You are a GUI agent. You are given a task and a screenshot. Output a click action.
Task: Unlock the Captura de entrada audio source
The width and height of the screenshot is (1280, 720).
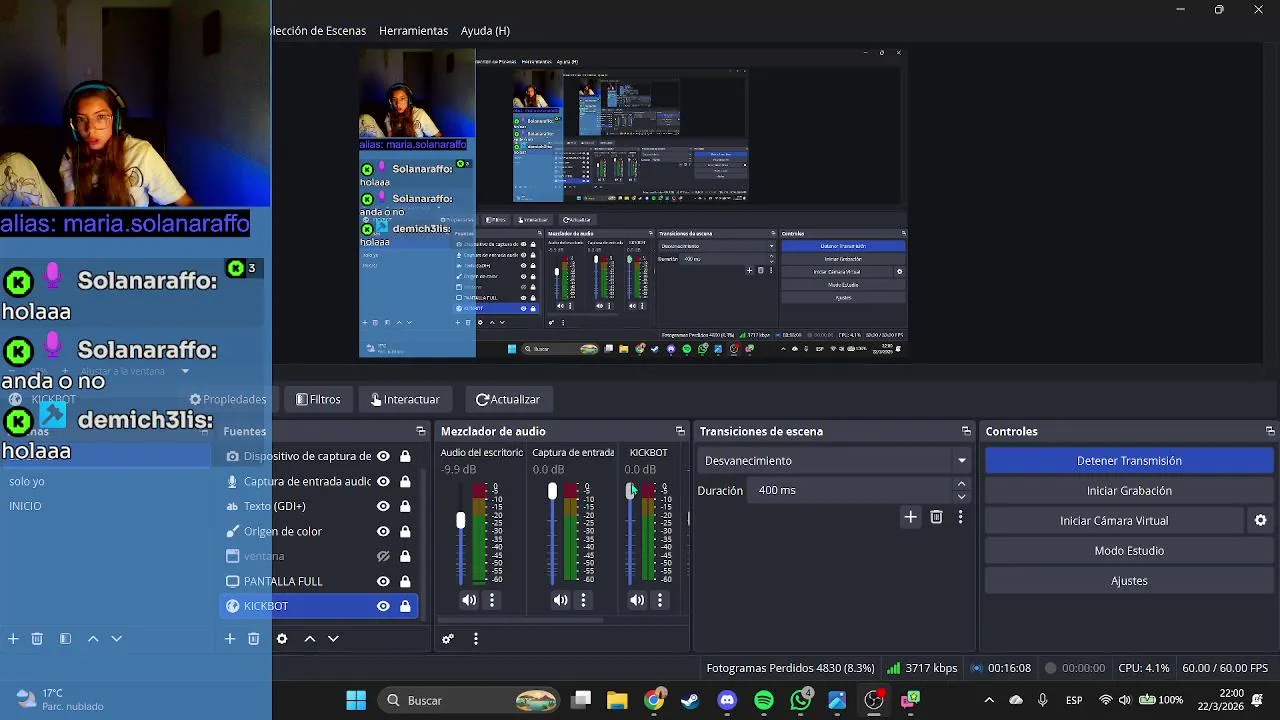[405, 481]
